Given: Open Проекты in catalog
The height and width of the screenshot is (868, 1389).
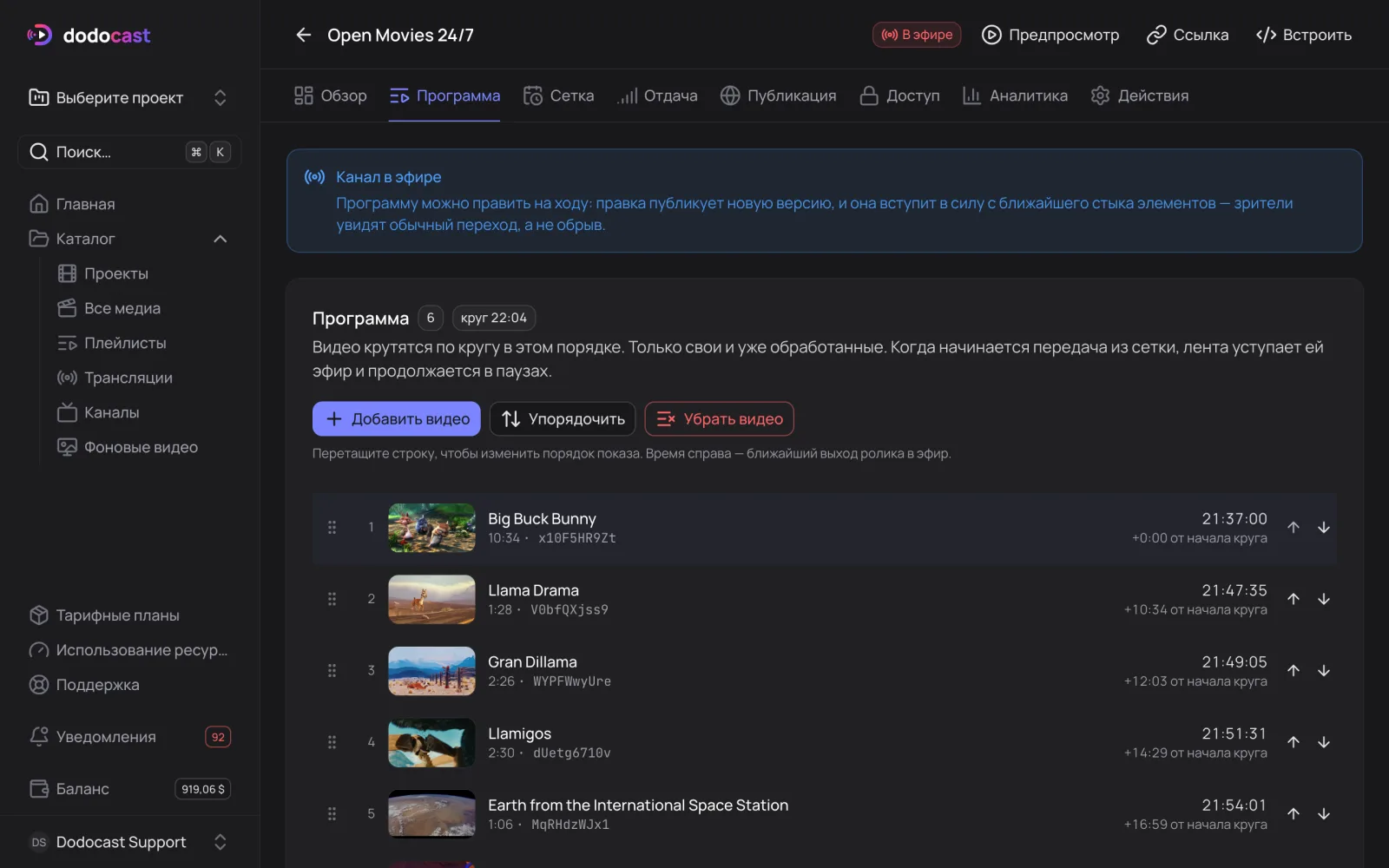Looking at the screenshot, I should [x=143, y=273].
